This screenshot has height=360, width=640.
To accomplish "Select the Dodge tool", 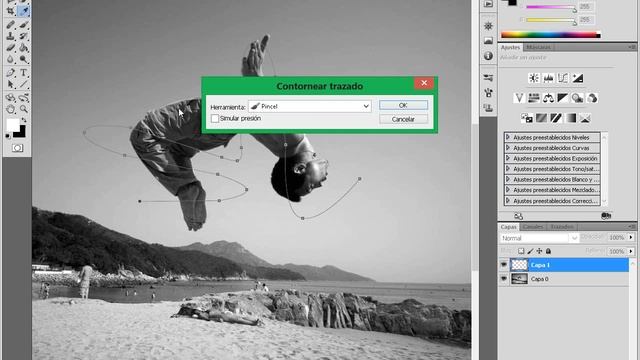I will pyautogui.click(x=24, y=60).
